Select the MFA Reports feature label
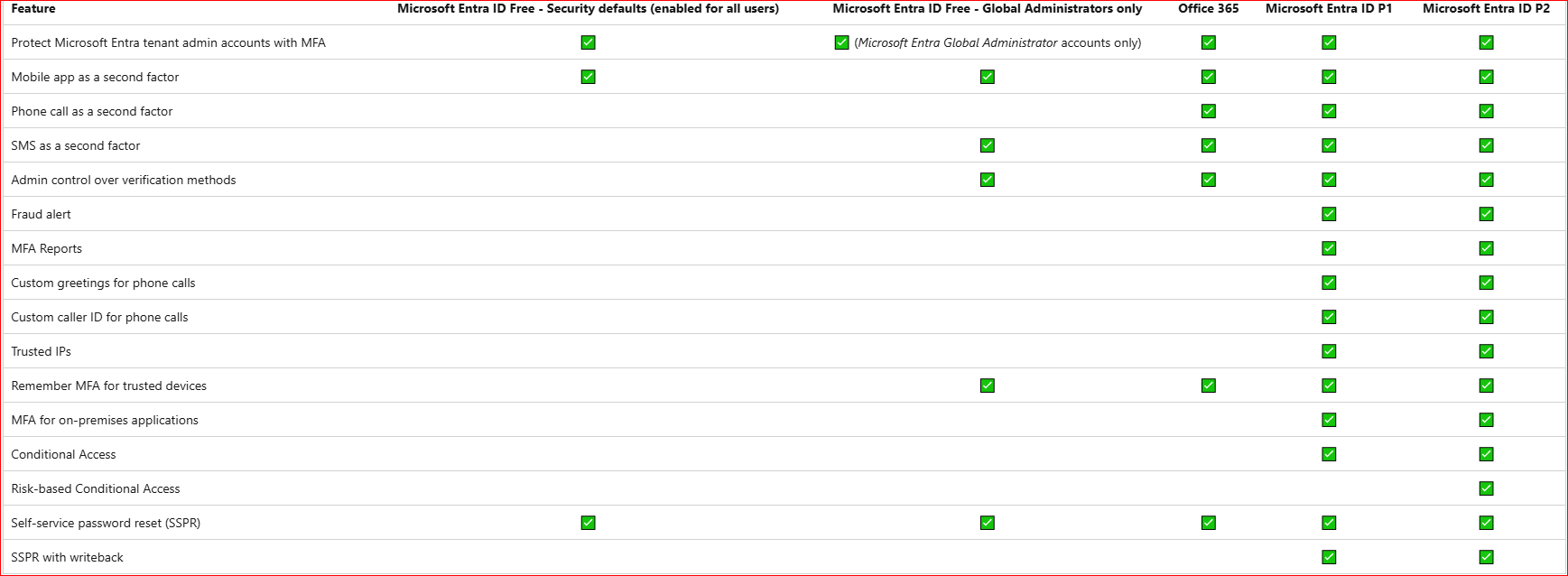The image size is (1568, 576). [47, 248]
